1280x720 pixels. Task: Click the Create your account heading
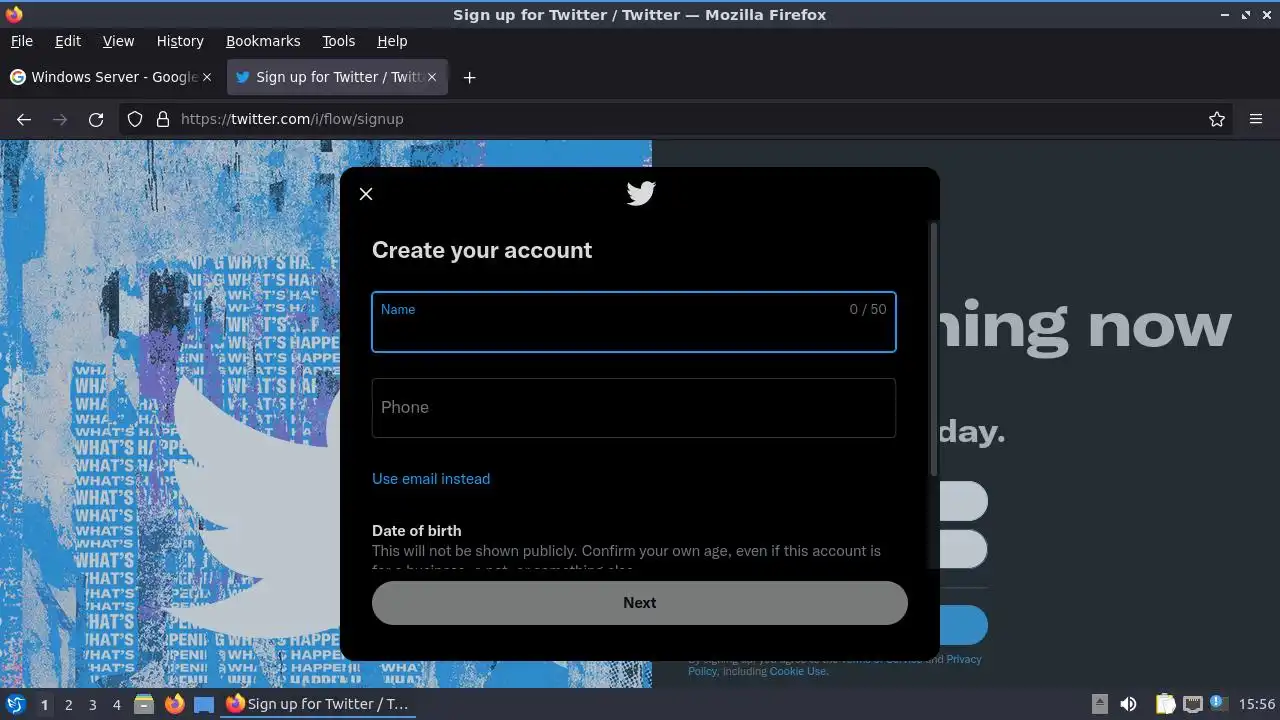coord(482,250)
